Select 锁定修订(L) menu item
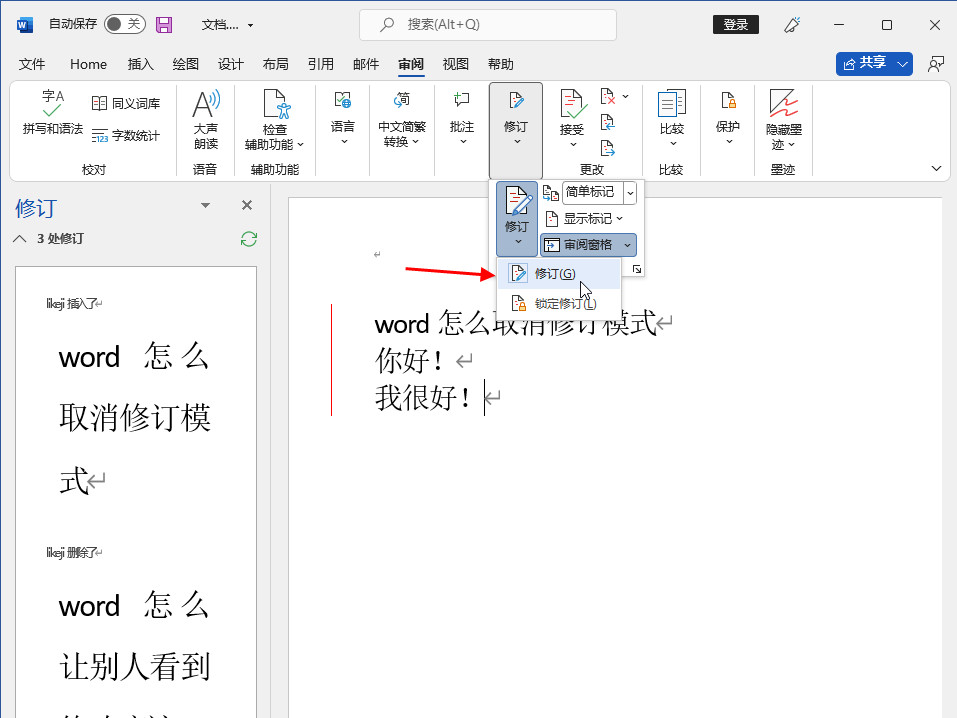Viewport: 957px width, 718px height. click(559, 303)
